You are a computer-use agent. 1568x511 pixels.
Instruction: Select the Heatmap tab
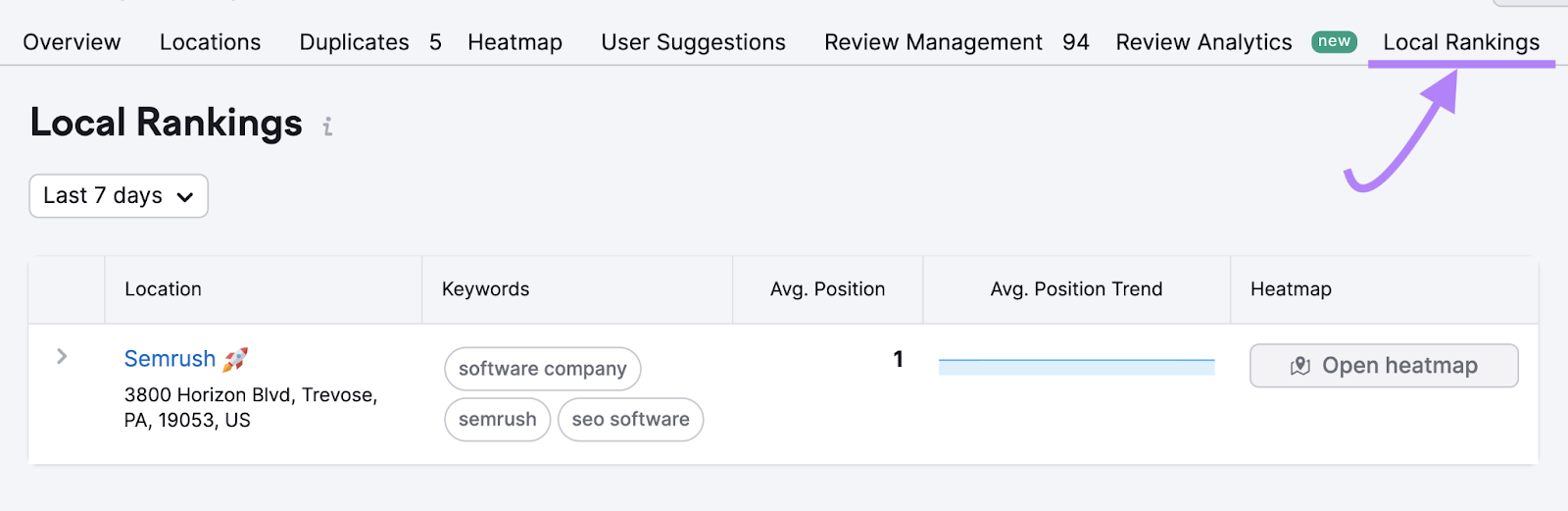tap(514, 42)
